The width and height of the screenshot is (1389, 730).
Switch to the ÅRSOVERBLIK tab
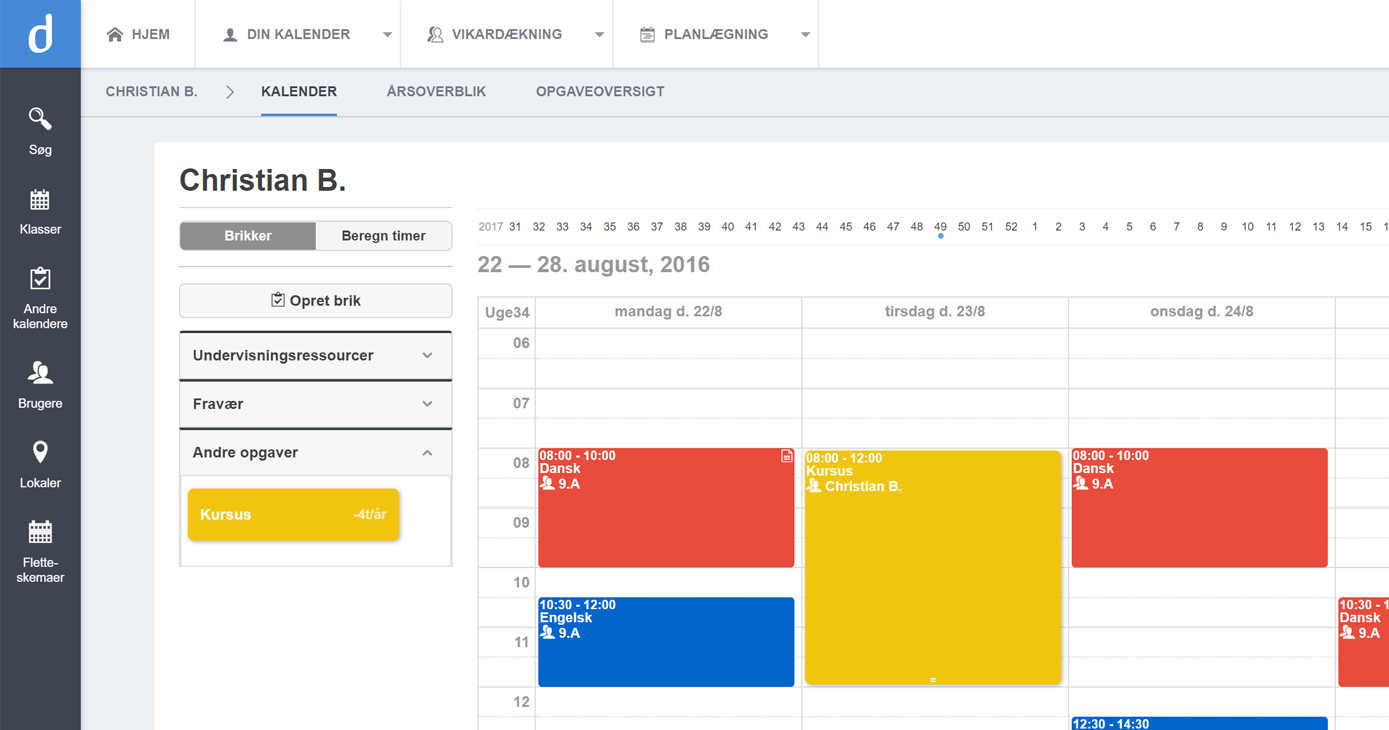tap(436, 92)
